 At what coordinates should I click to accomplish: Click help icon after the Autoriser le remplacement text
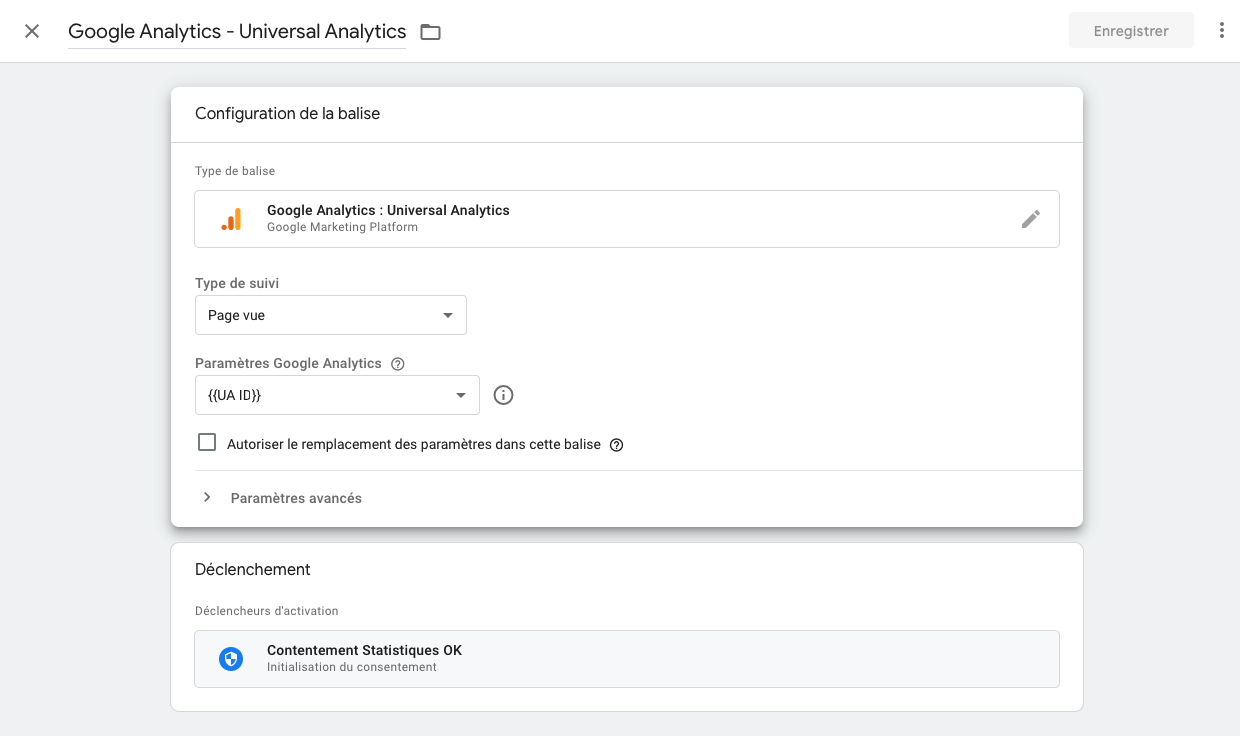click(617, 445)
